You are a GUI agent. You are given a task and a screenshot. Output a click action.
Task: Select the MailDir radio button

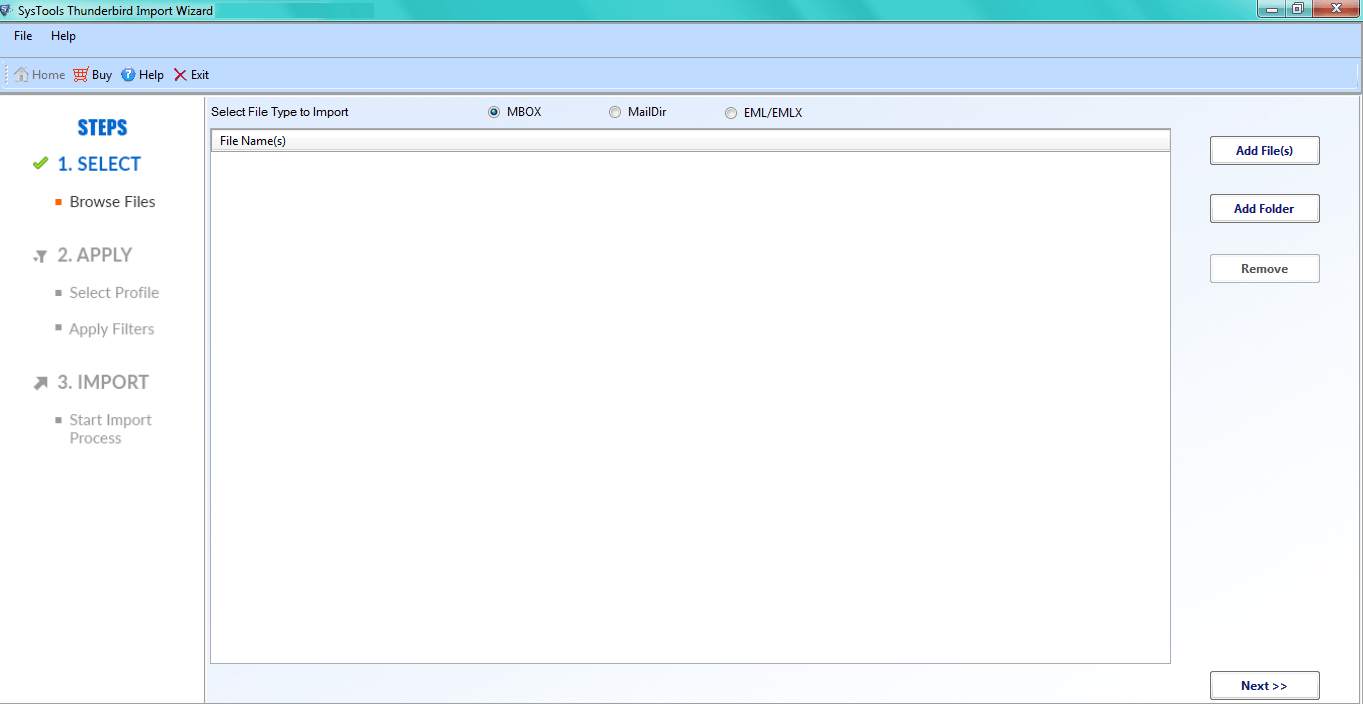(615, 112)
